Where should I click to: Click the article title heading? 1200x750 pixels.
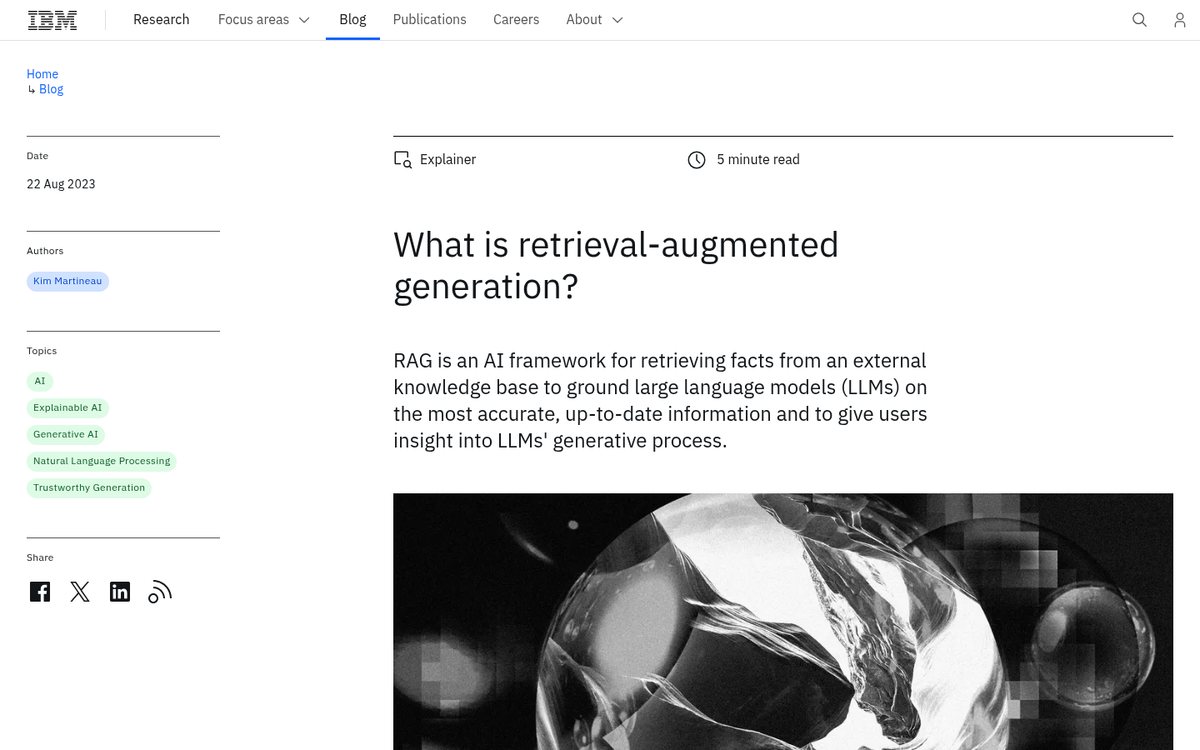tap(616, 265)
